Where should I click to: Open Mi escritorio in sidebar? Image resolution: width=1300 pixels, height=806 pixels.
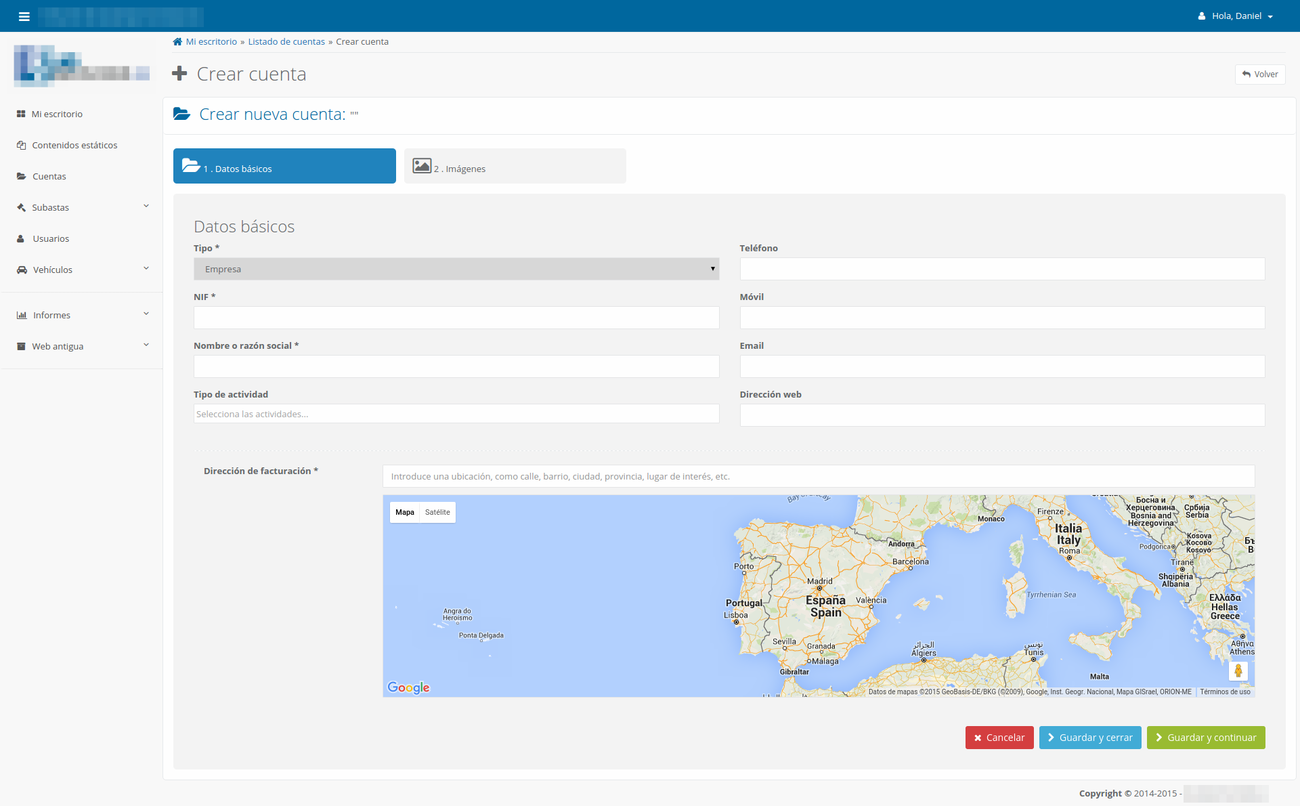coord(57,114)
